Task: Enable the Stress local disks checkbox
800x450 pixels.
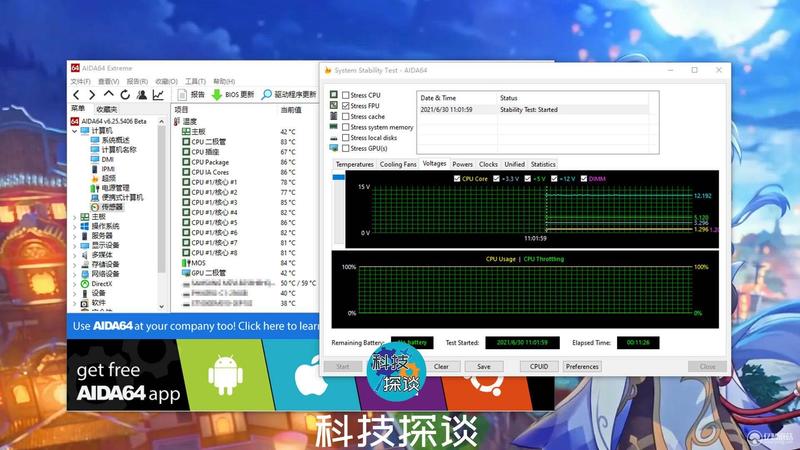Action: click(x=346, y=138)
